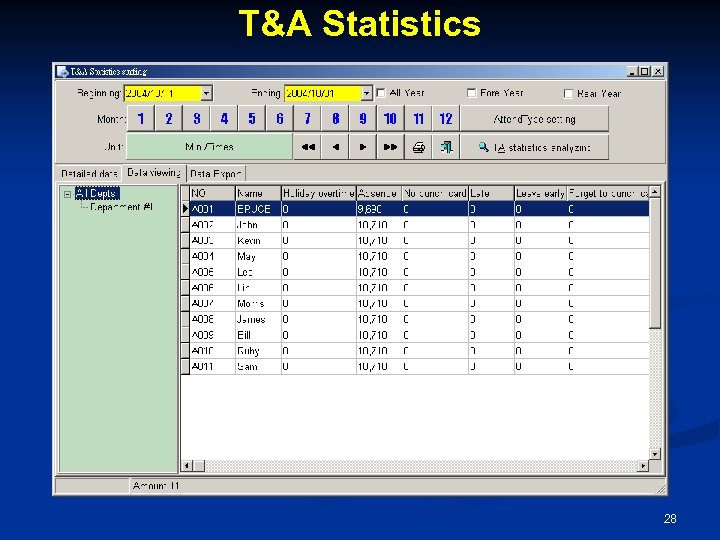The width and height of the screenshot is (720, 540).
Task: Jump to first record with double-left arrows
Action: pos(308,147)
